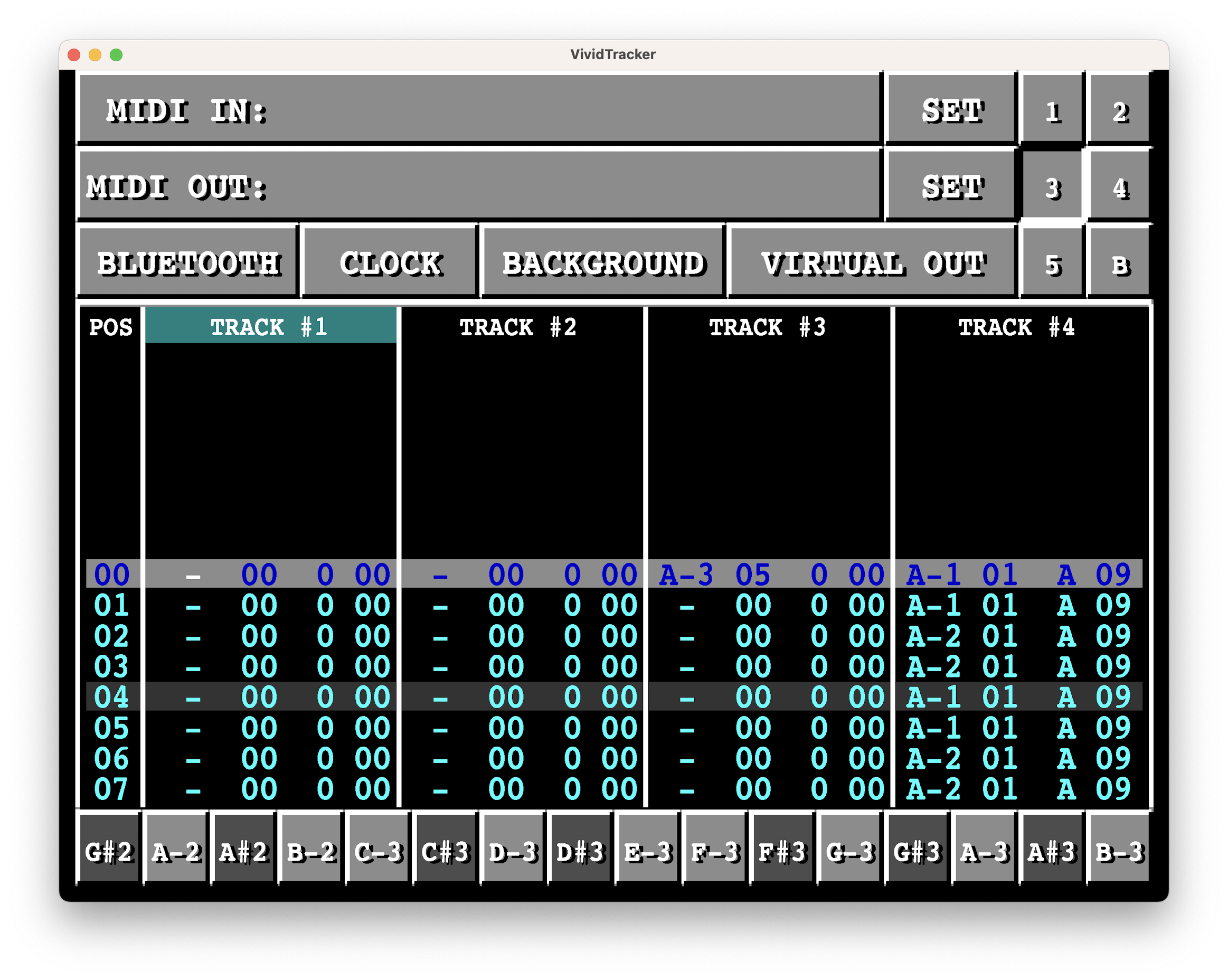Select the highlighted TRACK #1 header
The height and width of the screenshot is (980, 1228).
click(x=269, y=327)
